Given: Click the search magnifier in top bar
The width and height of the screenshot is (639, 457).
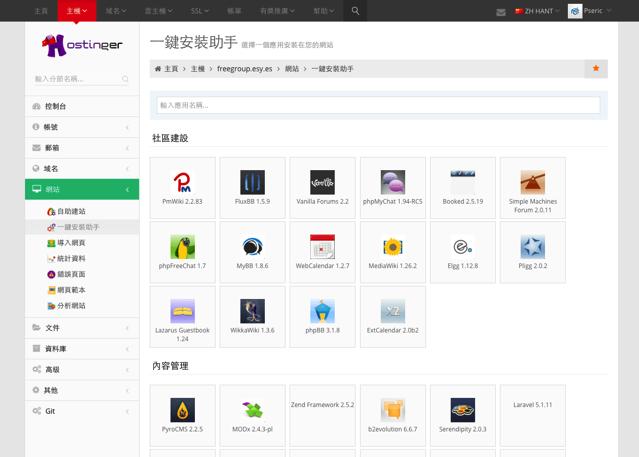Looking at the screenshot, I should (x=355, y=11).
